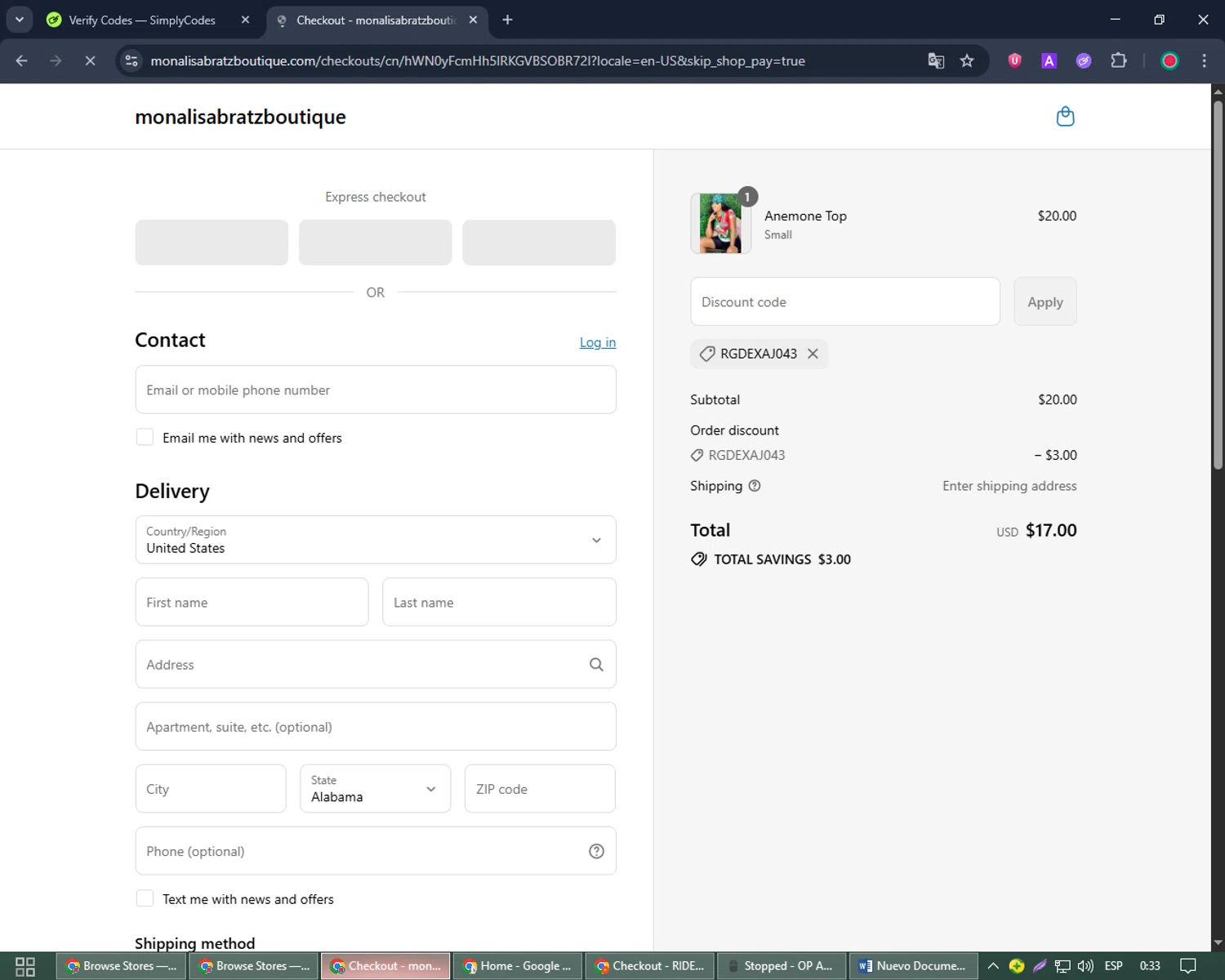Screen dimensions: 1225x980
Task: Remove the RGDEXAJ043 discount code
Action: [813, 354]
